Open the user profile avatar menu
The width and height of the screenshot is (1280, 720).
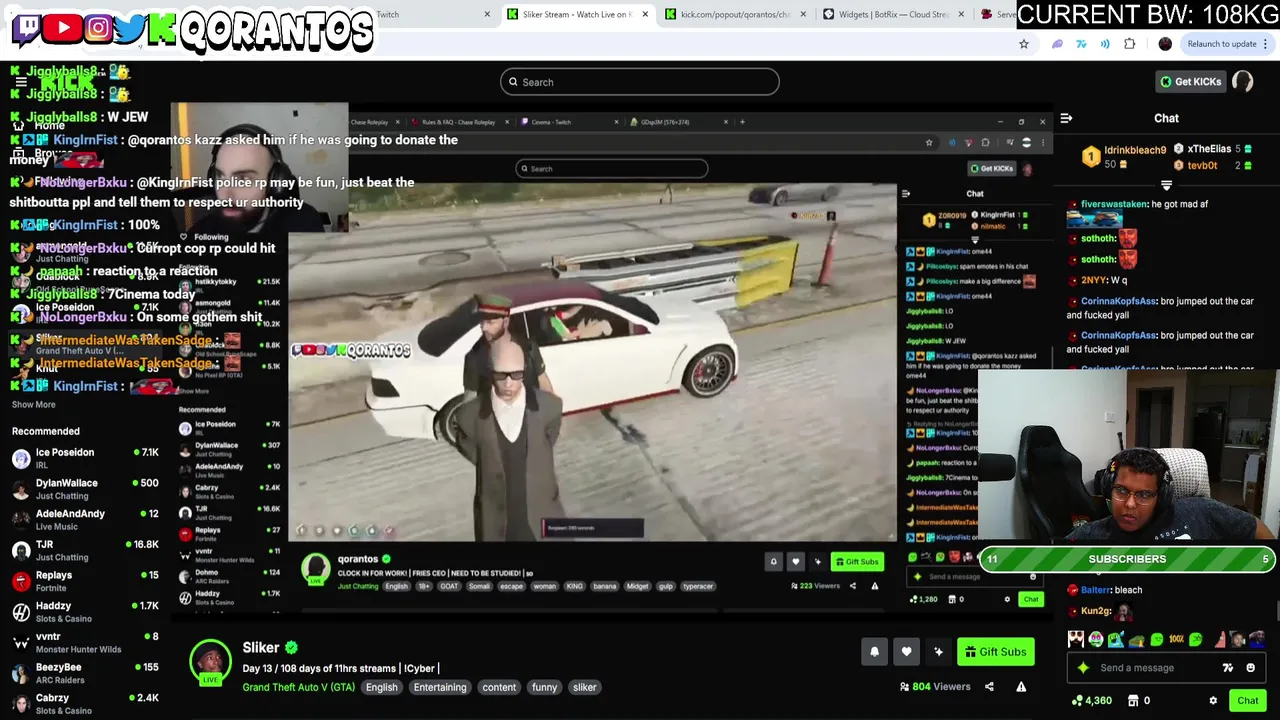pos(1243,82)
